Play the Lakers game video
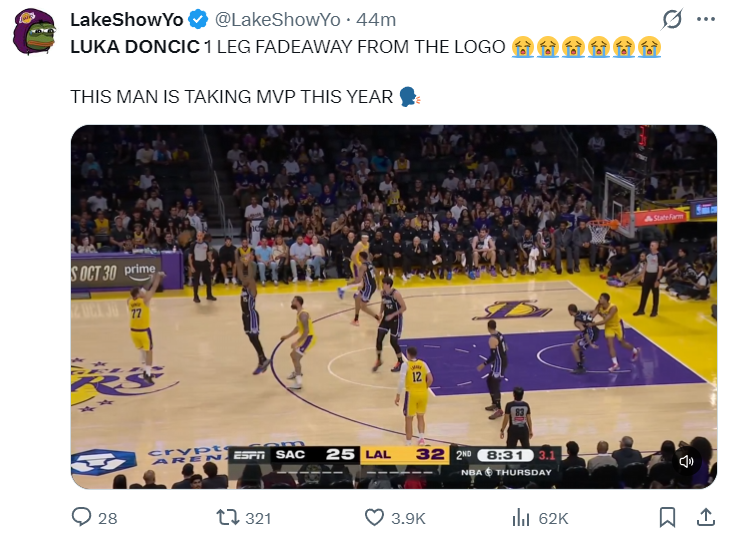This screenshot has width=732, height=537. (x=394, y=307)
